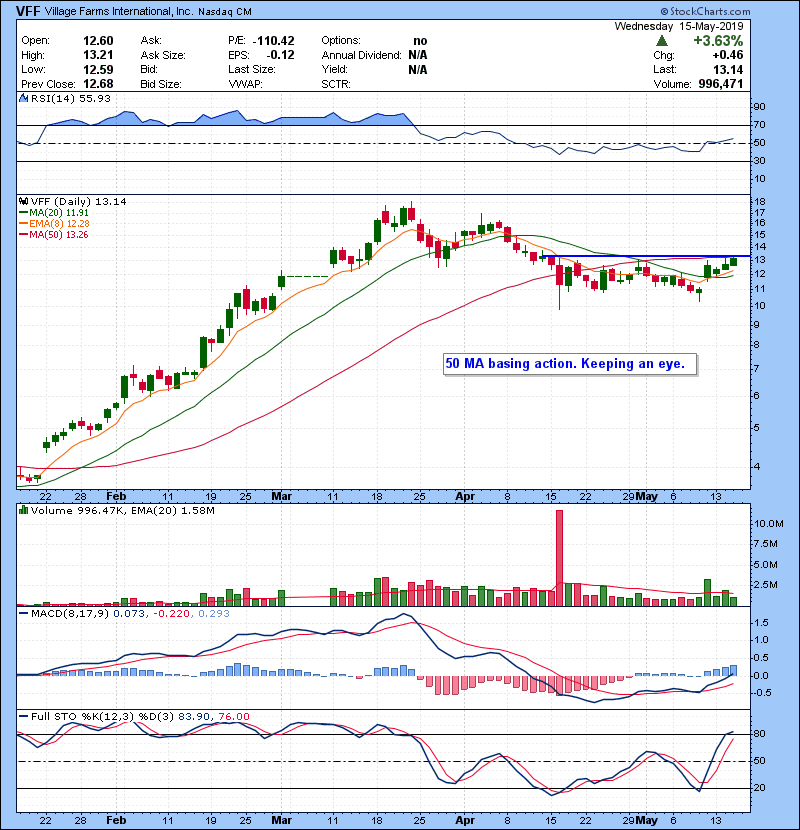Click the Options value no

420,41
